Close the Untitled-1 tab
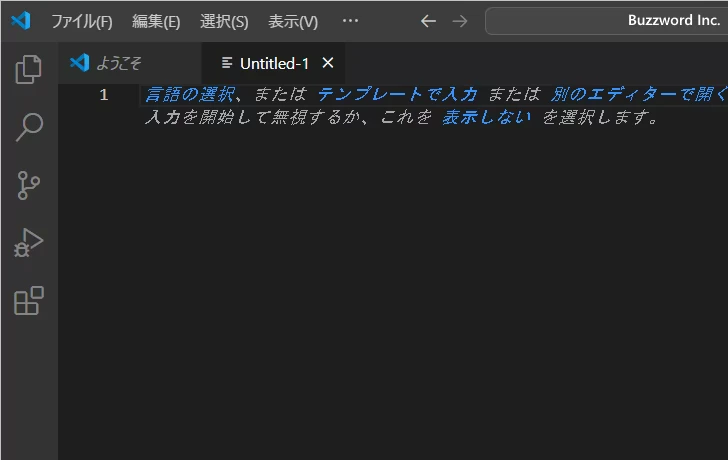 point(328,63)
